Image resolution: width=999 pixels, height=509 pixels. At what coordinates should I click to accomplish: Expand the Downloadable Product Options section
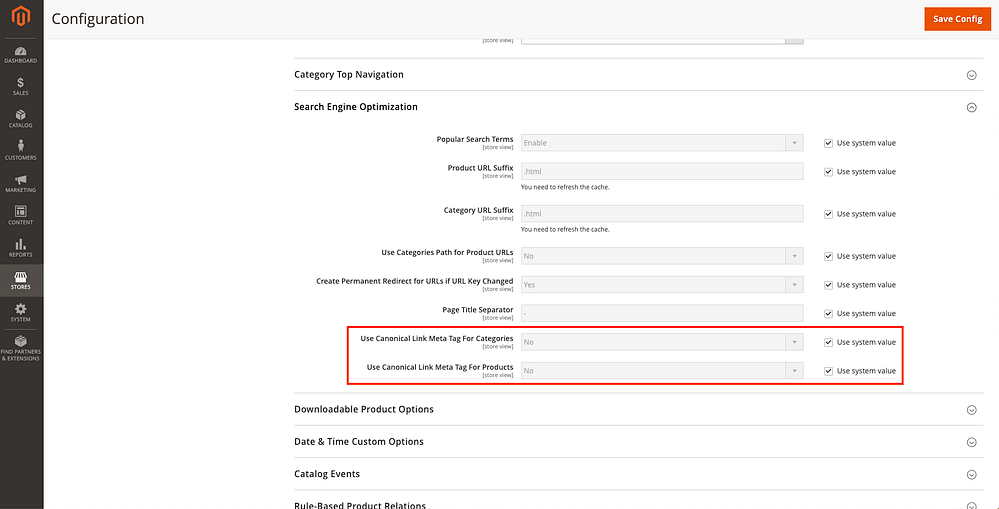click(970, 409)
